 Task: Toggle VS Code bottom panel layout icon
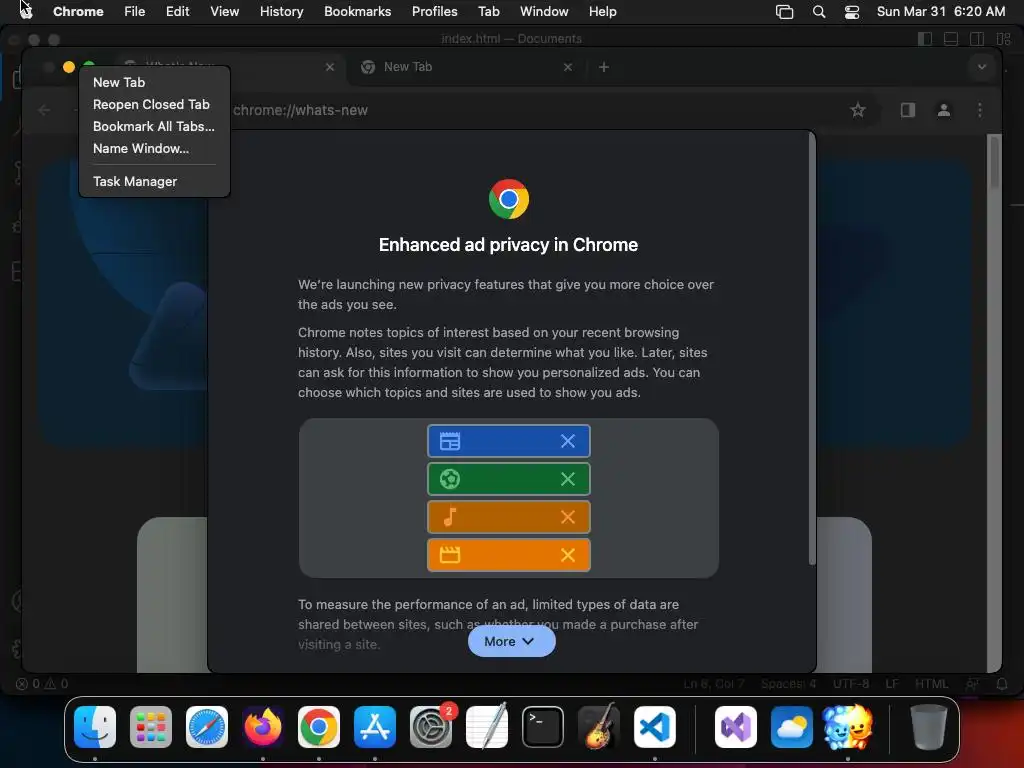(x=951, y=39)
